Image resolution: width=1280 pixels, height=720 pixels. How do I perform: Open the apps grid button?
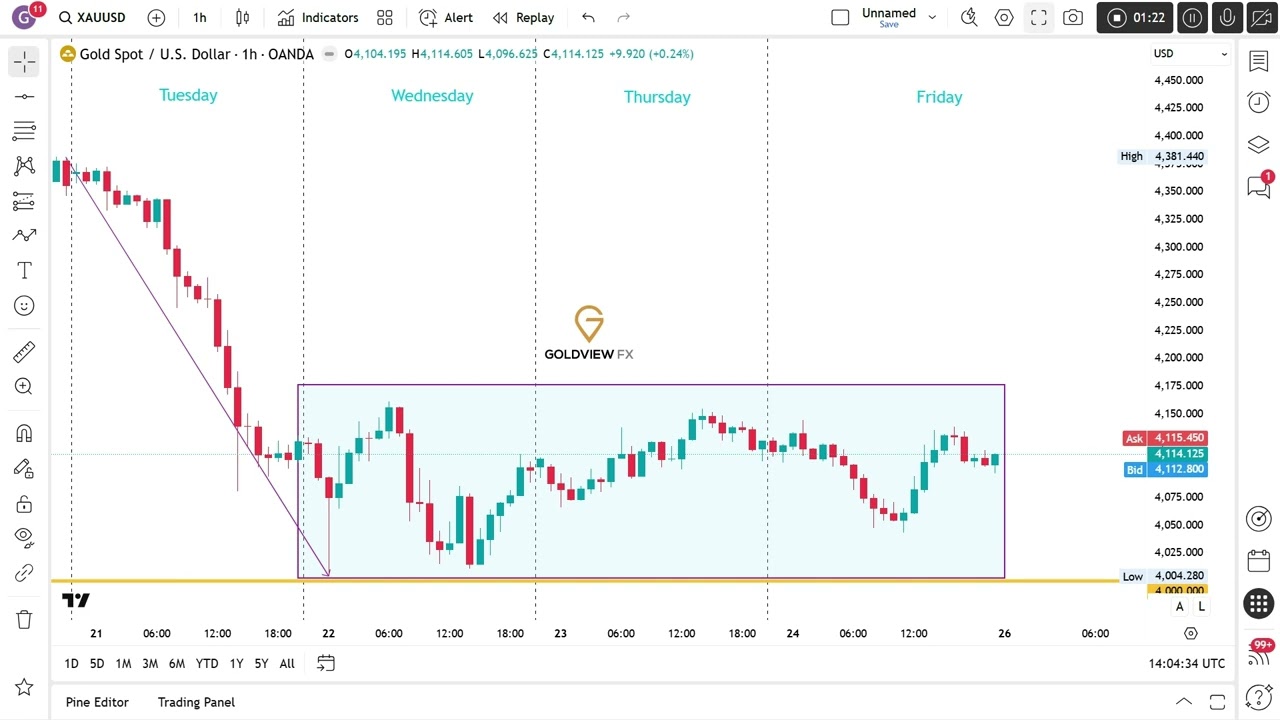[1259, 603]
